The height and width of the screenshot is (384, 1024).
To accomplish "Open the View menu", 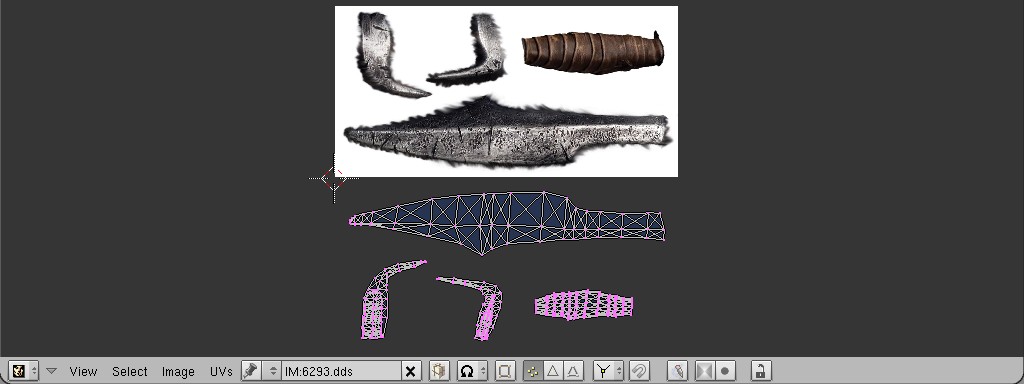I will (x=83, y=371).
